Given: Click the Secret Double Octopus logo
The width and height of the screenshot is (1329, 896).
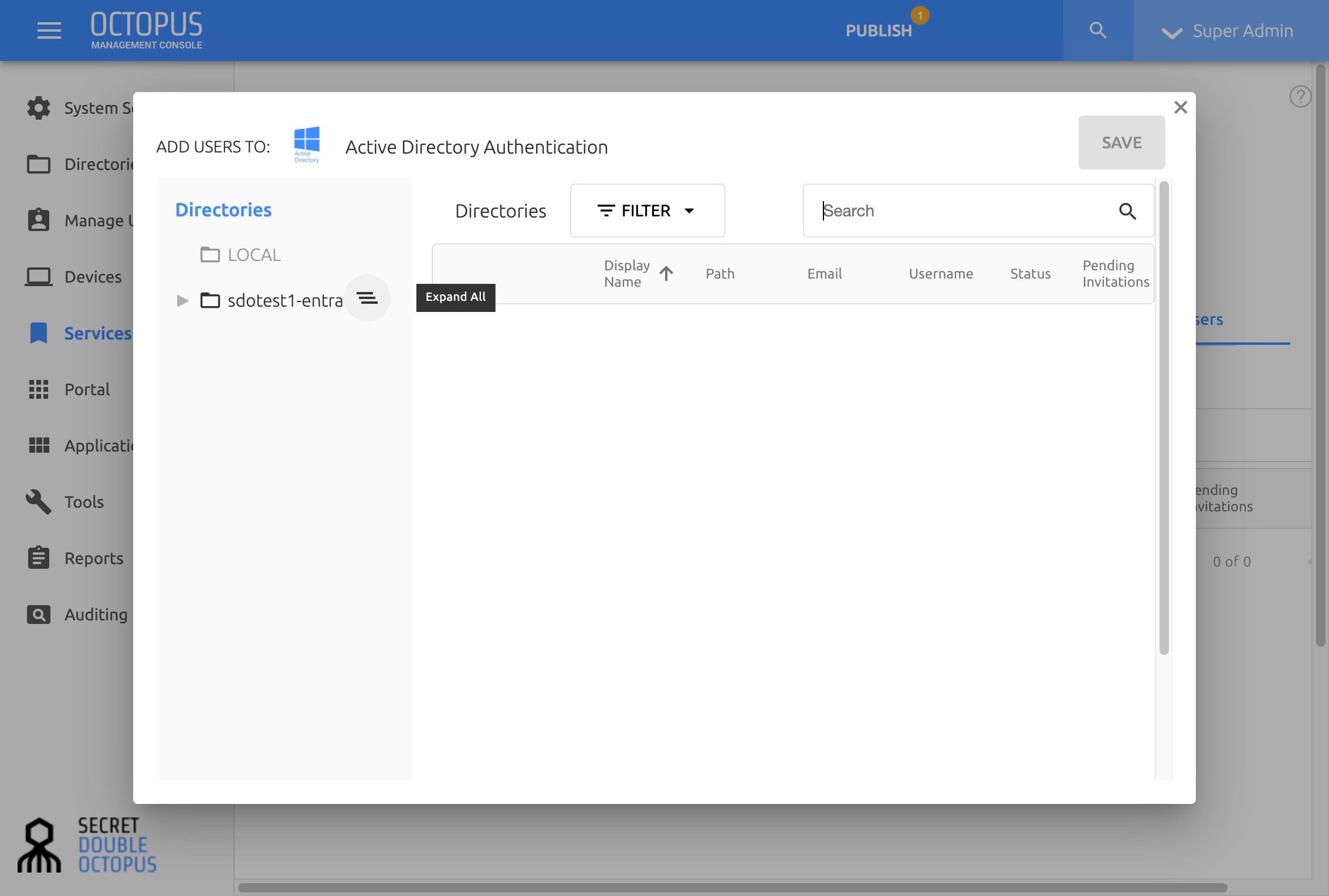Looking at the screenshot, I should pyautogui.click(x=87, y=844).
